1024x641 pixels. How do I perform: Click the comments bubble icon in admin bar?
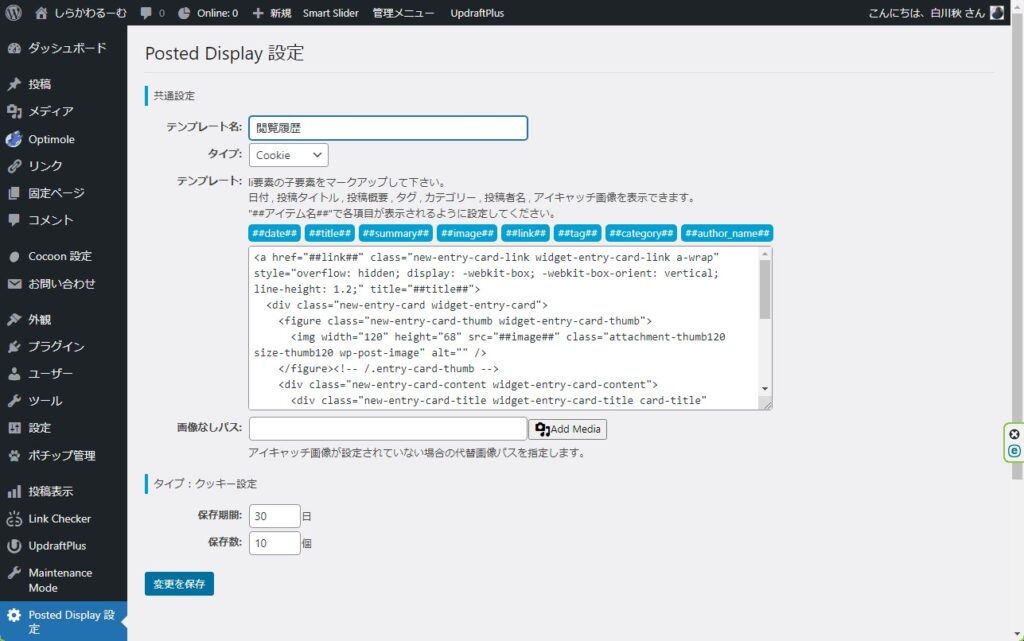pos(147,13)
